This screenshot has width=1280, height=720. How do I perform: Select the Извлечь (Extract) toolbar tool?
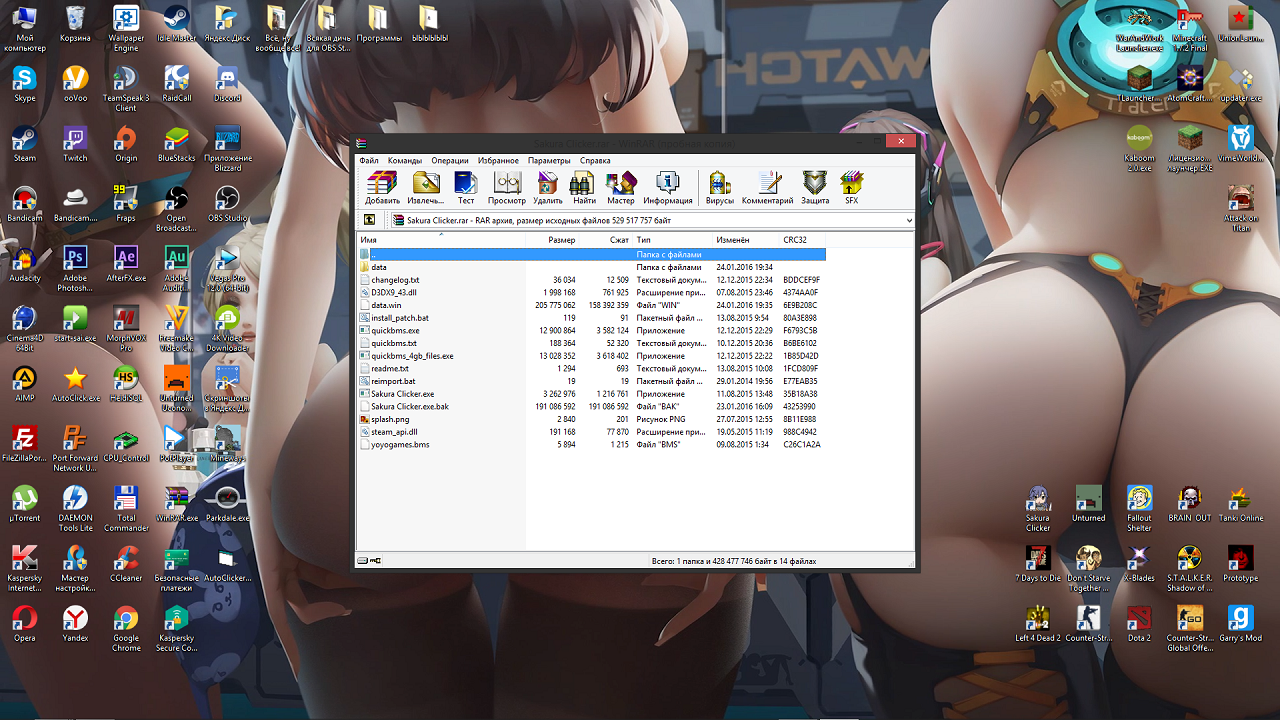[x=426, y=187]
